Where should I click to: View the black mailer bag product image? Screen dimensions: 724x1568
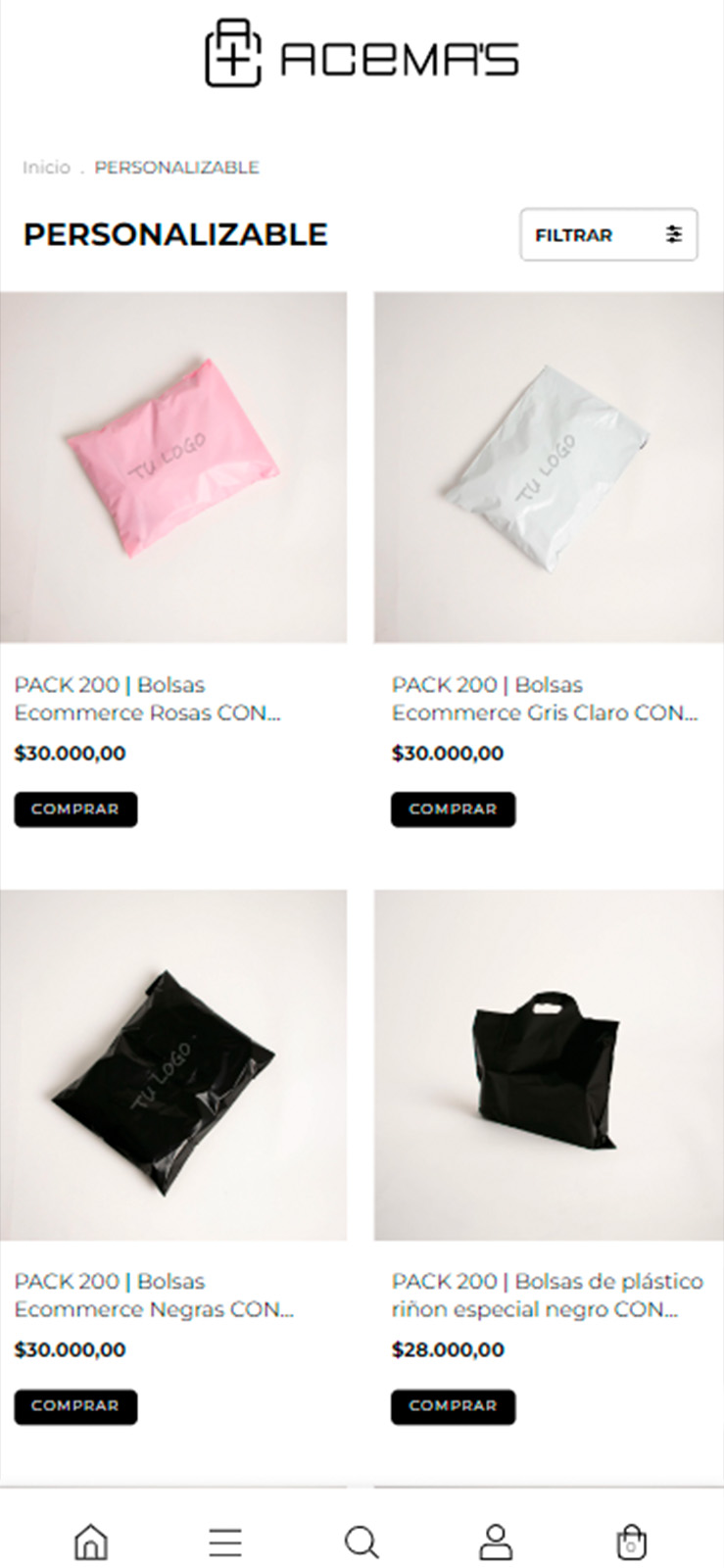(173, 1065)
